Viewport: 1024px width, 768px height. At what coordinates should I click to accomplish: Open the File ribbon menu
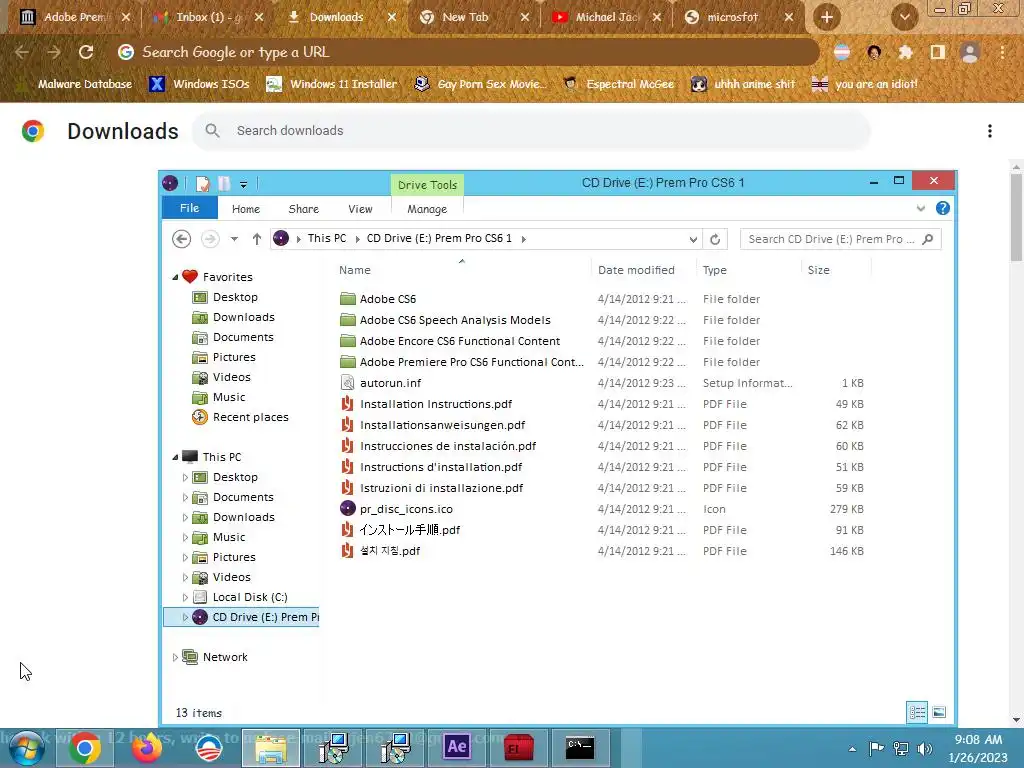(189, 208)
